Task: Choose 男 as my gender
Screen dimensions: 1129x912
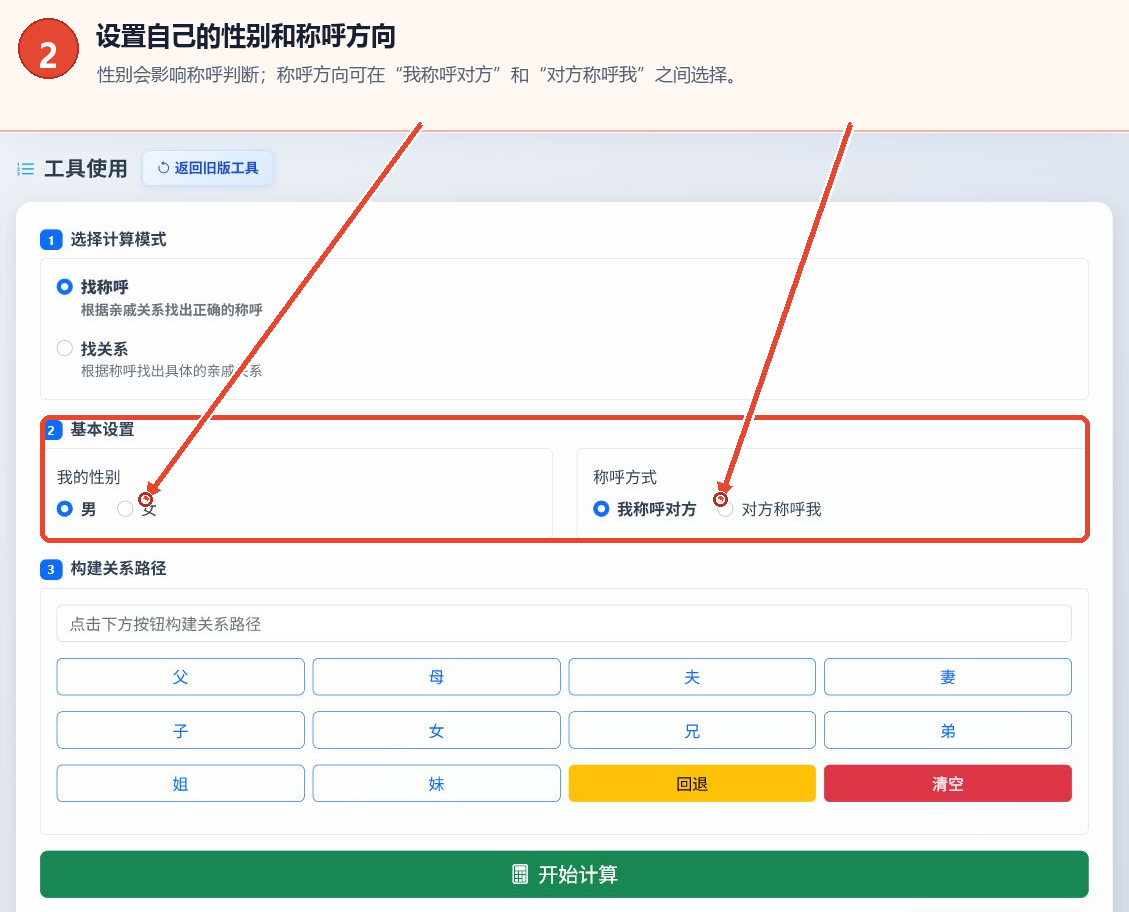Action: click(x=65, y=509)
